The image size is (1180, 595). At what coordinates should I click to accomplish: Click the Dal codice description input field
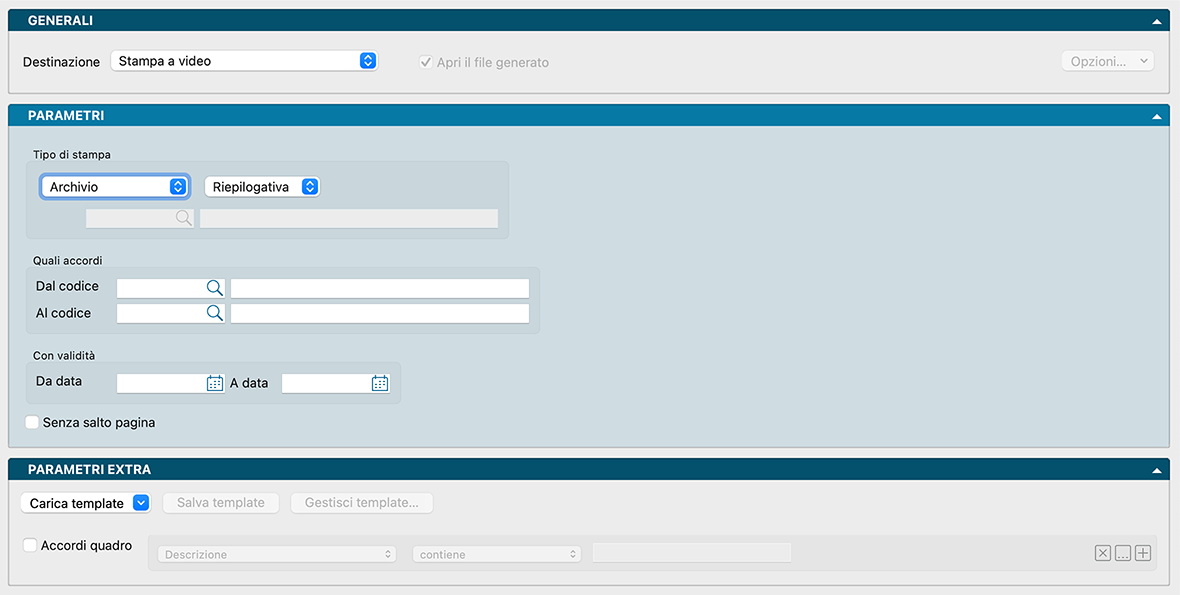[x=379, y=288]
